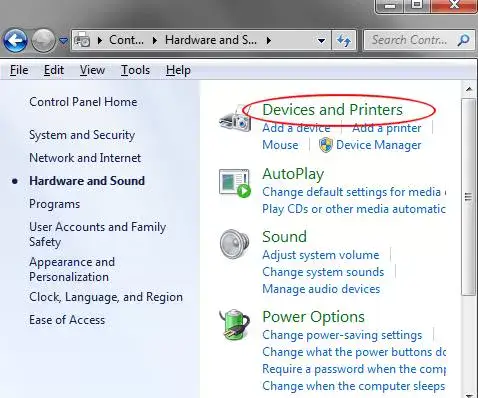Click Change when the computer sleeps
The image size is (478, 398).
click(353, 386)
